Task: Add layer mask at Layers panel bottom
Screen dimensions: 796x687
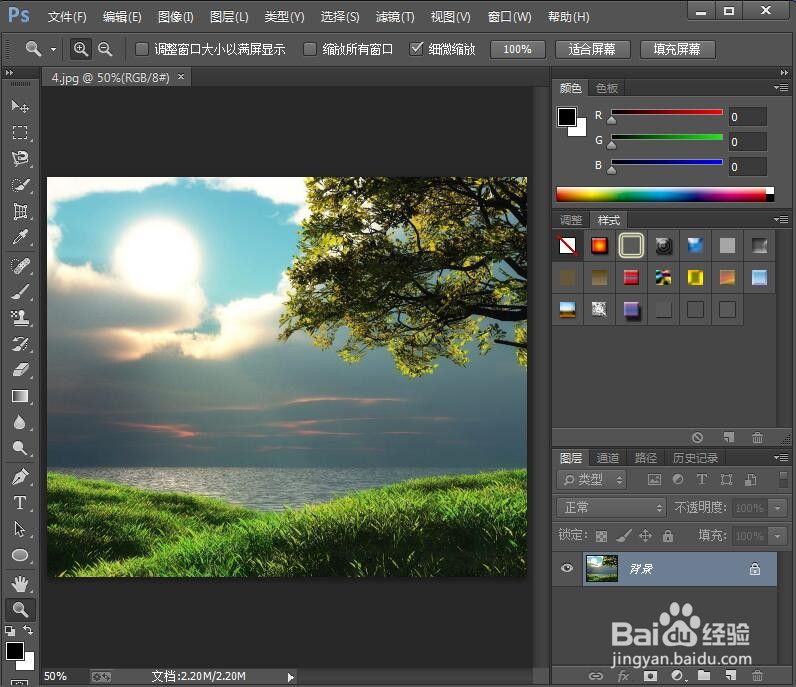Action: pos(650,676)
